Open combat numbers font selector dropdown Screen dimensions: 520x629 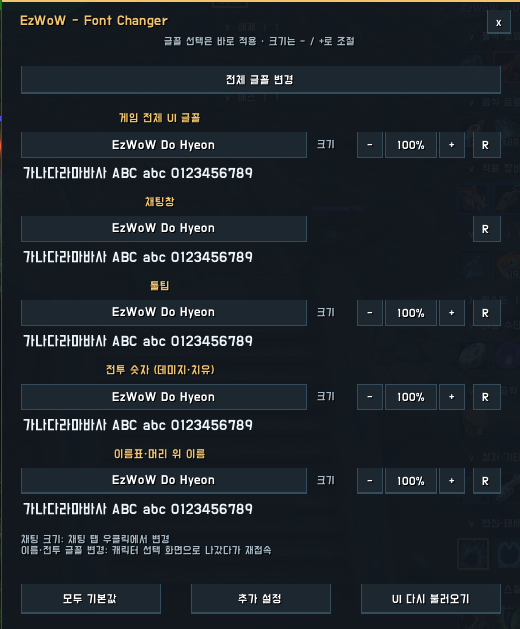pos(164,397)
